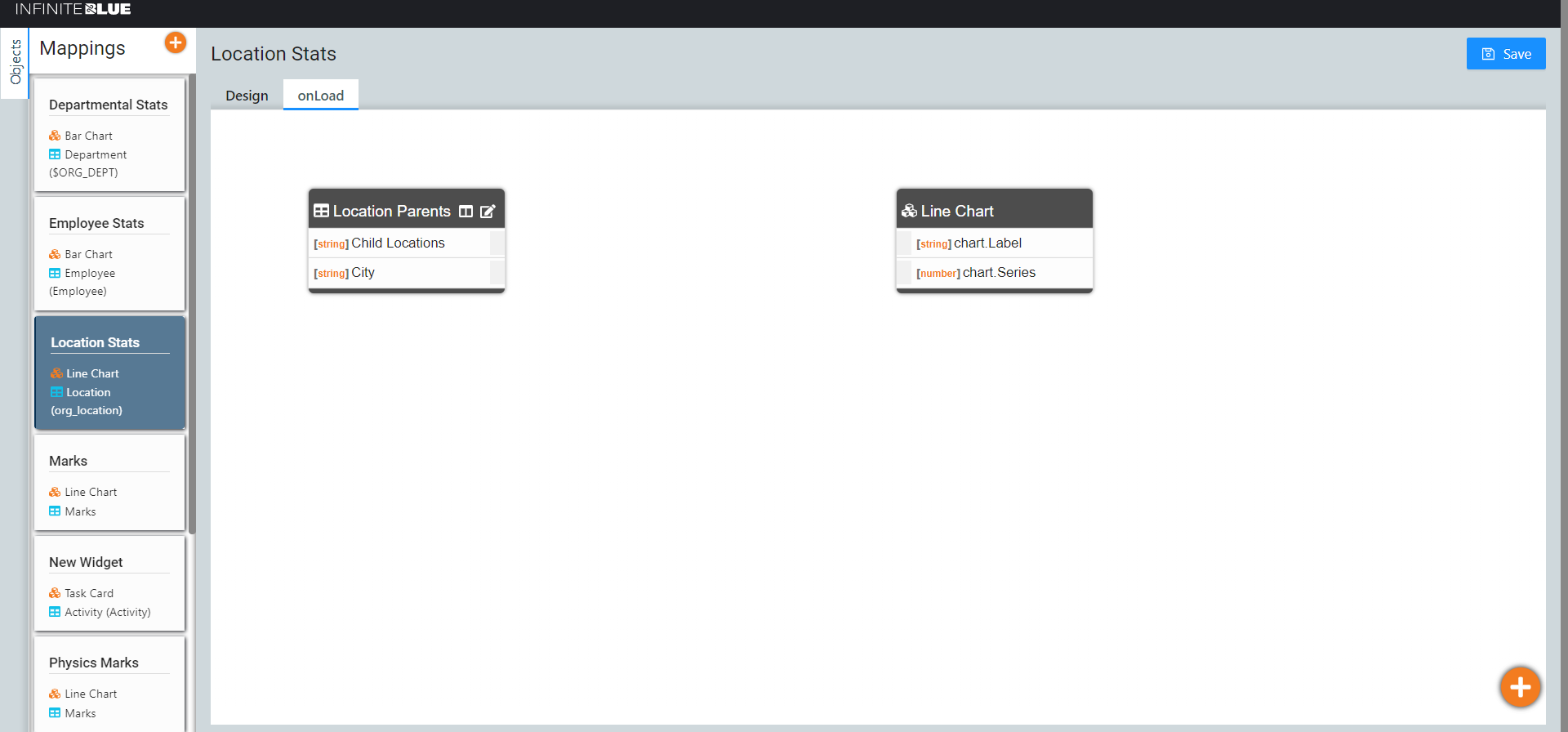1568x732 pixels.
Task: Select the City field row
Action: click(407, 273)
